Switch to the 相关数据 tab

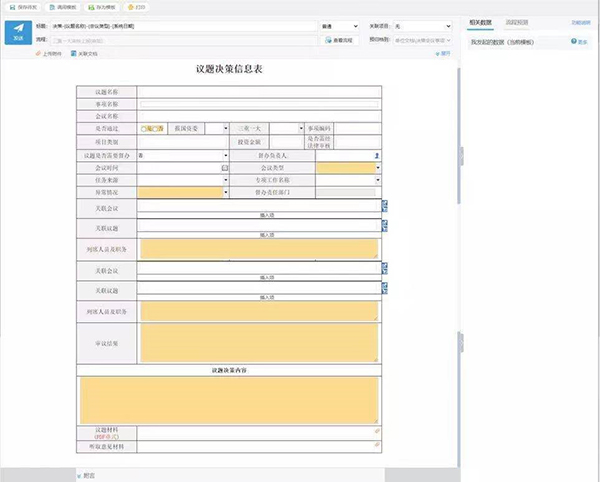tap(480, 23)
